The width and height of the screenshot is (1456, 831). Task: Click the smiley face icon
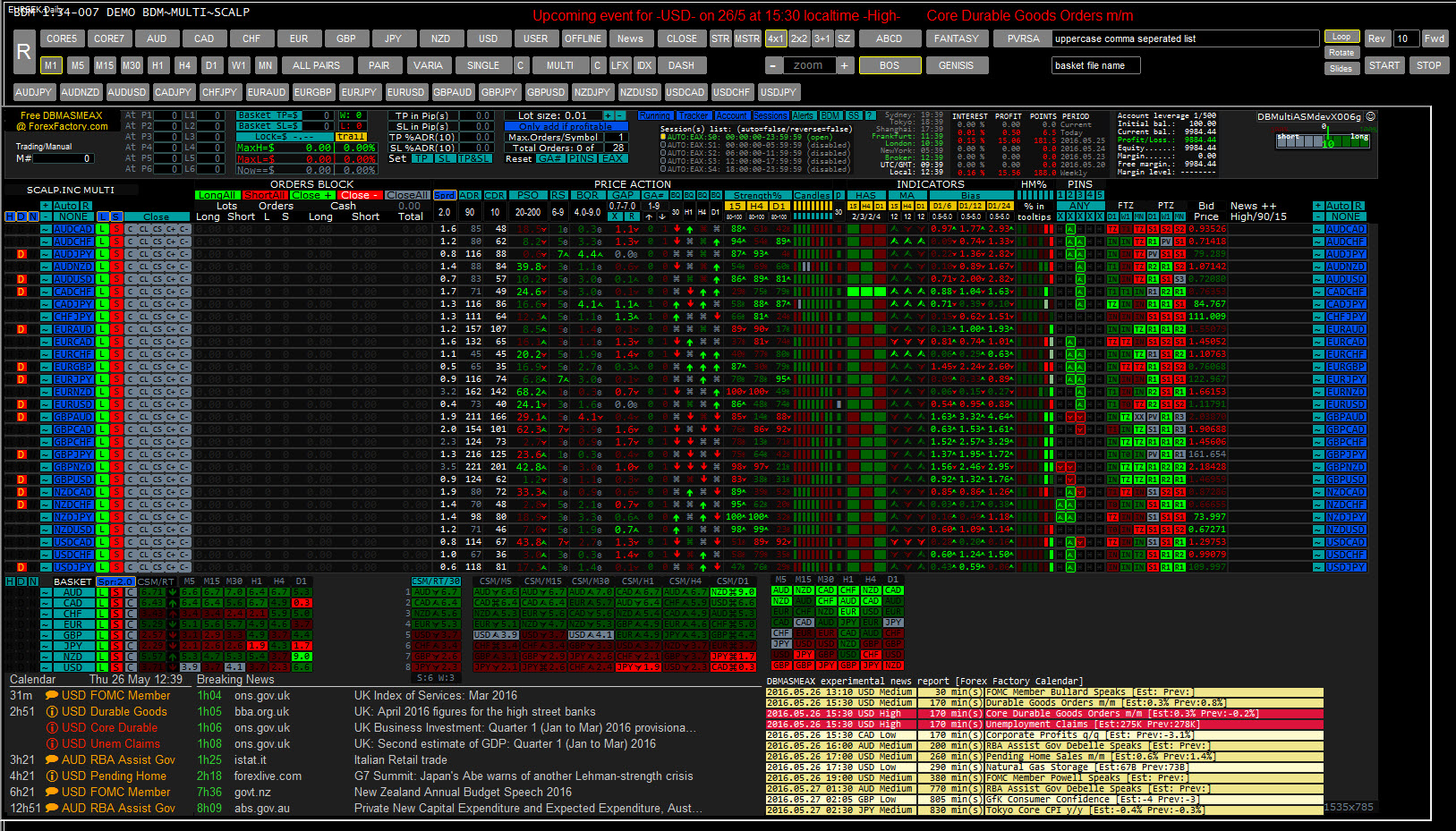point(1370,116)
